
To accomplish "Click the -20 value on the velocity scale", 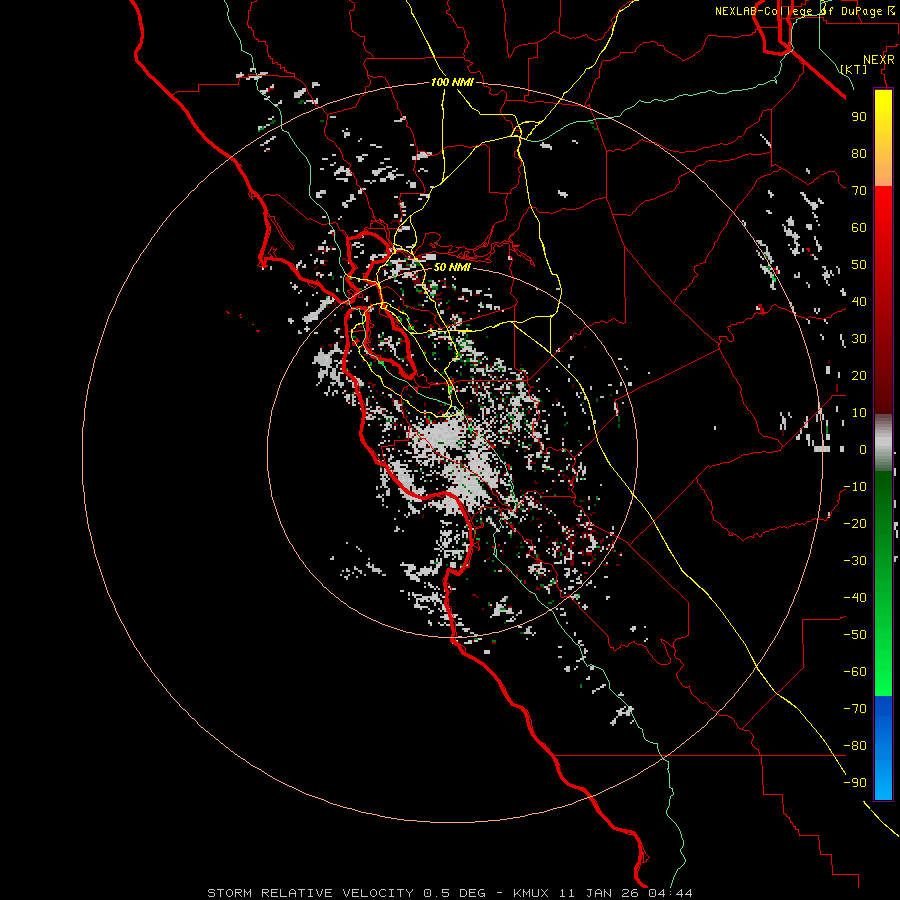I will click(855, 524).
